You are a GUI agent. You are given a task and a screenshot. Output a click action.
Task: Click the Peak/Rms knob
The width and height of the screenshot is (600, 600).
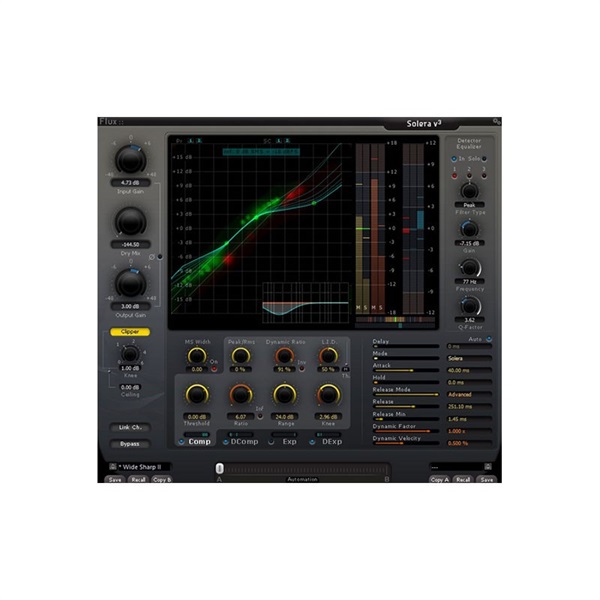(241, 356)
